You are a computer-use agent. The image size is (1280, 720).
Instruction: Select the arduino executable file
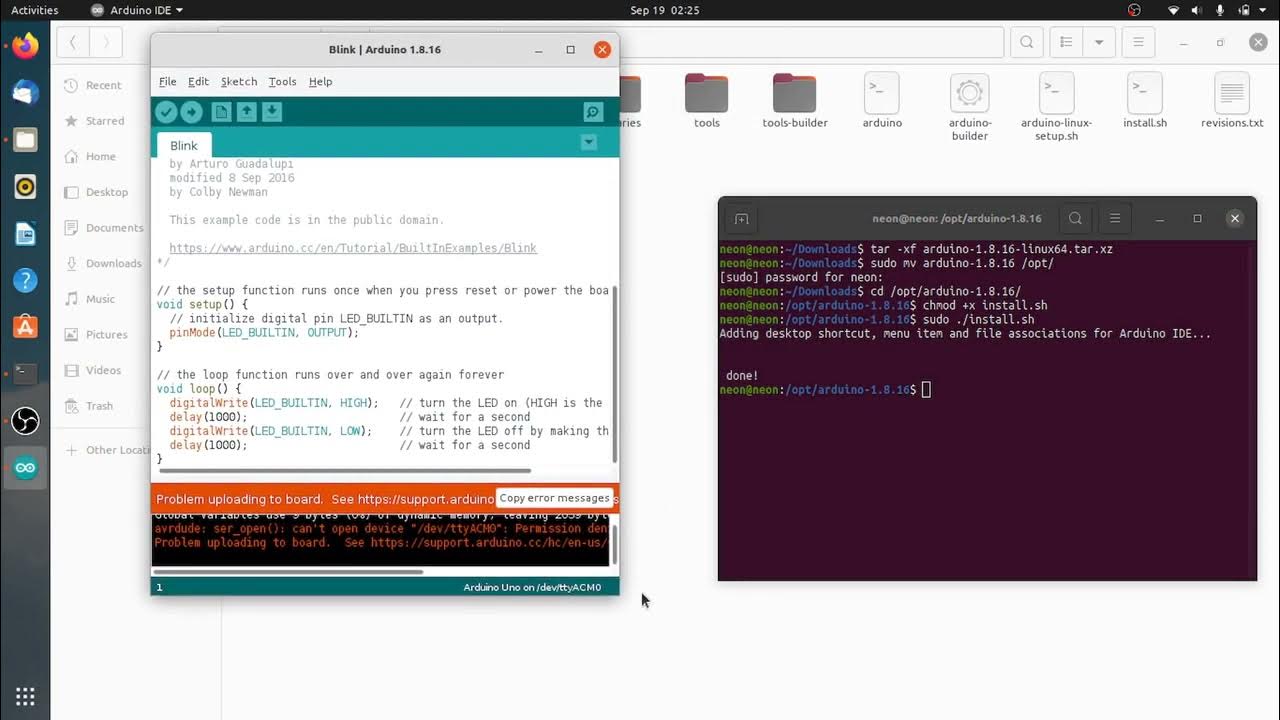(x=882, y=101)
